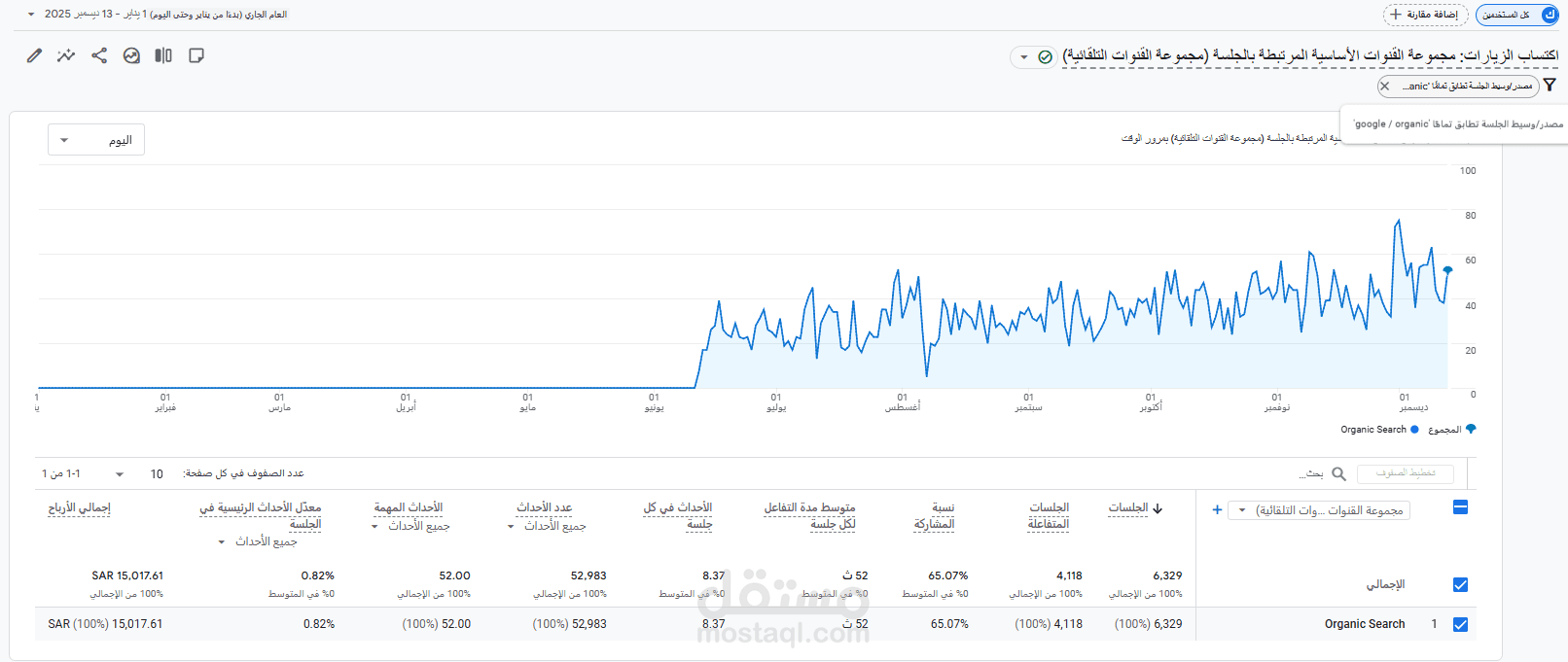
Task: Click the plus icon to add dimension
Action: click(1217, 509)
